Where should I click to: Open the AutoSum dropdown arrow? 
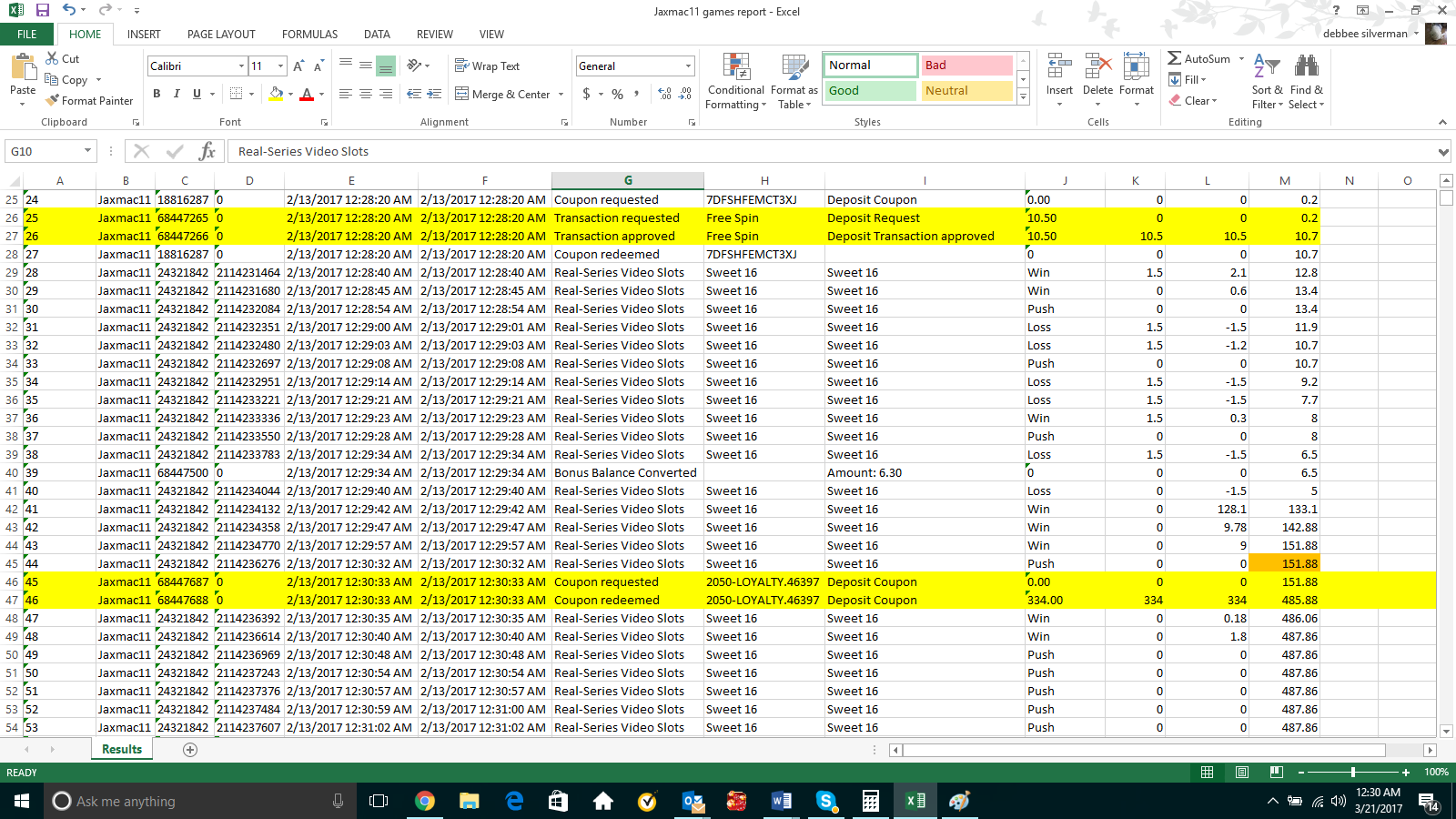1241,58
